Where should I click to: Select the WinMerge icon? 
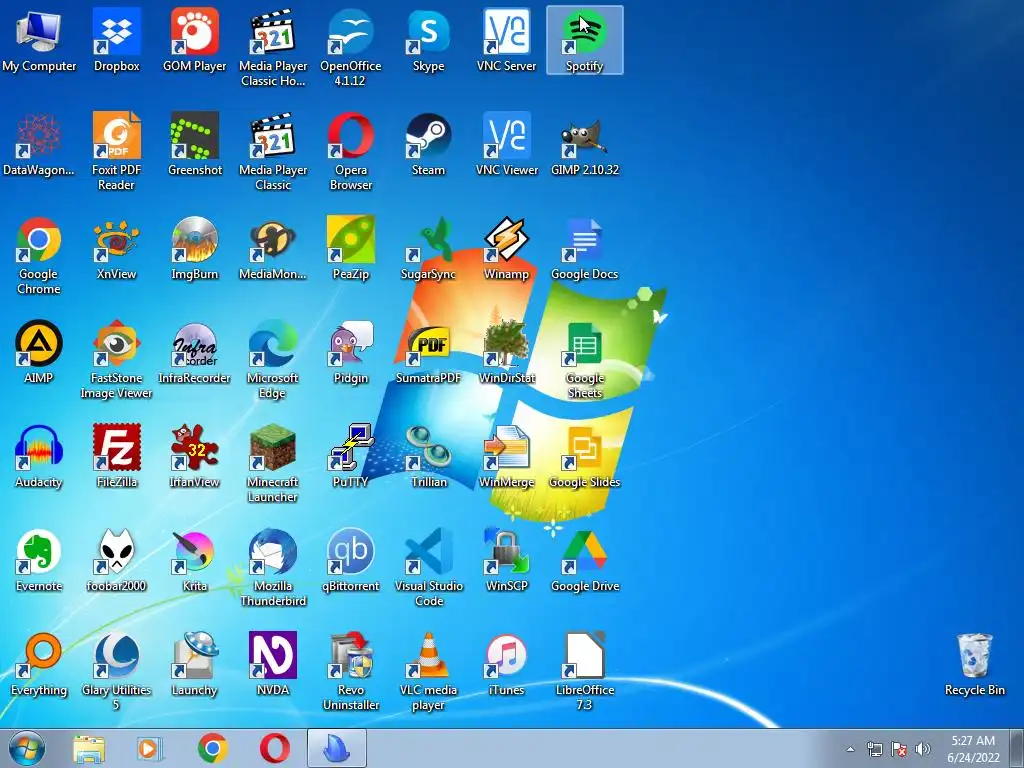(x=507, y=456)
